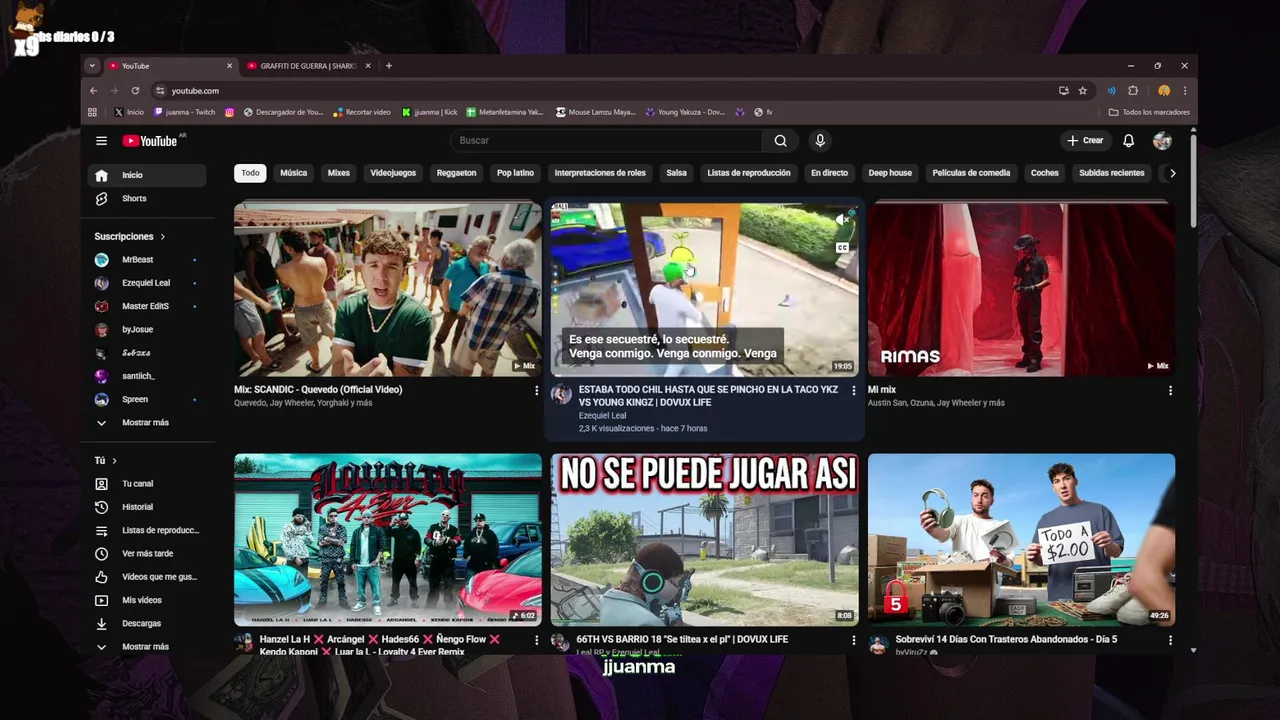Screen dimensions: 1280x720
Task: Click the YouTube logo
Action: [x=150, y=141]
